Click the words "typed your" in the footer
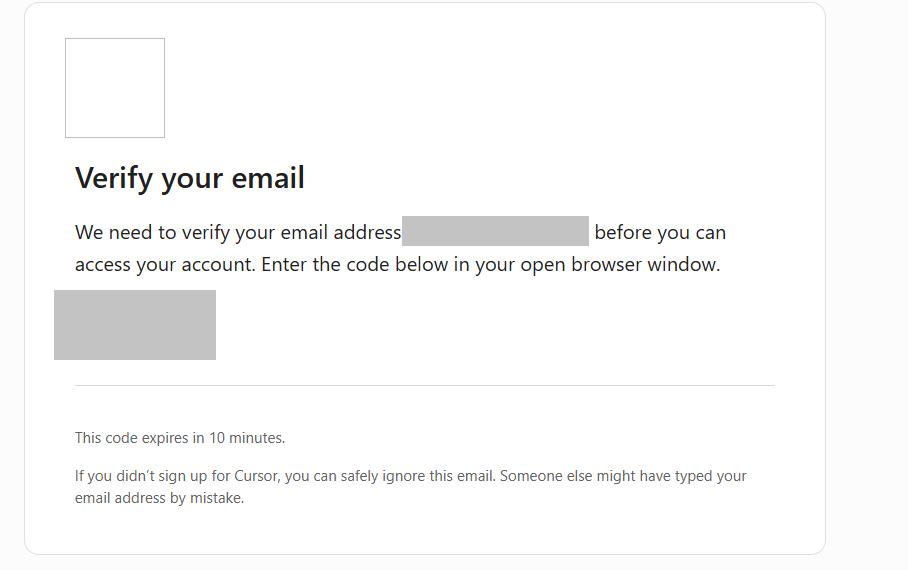This screenshot has width=908, height=570. (711, 476)
